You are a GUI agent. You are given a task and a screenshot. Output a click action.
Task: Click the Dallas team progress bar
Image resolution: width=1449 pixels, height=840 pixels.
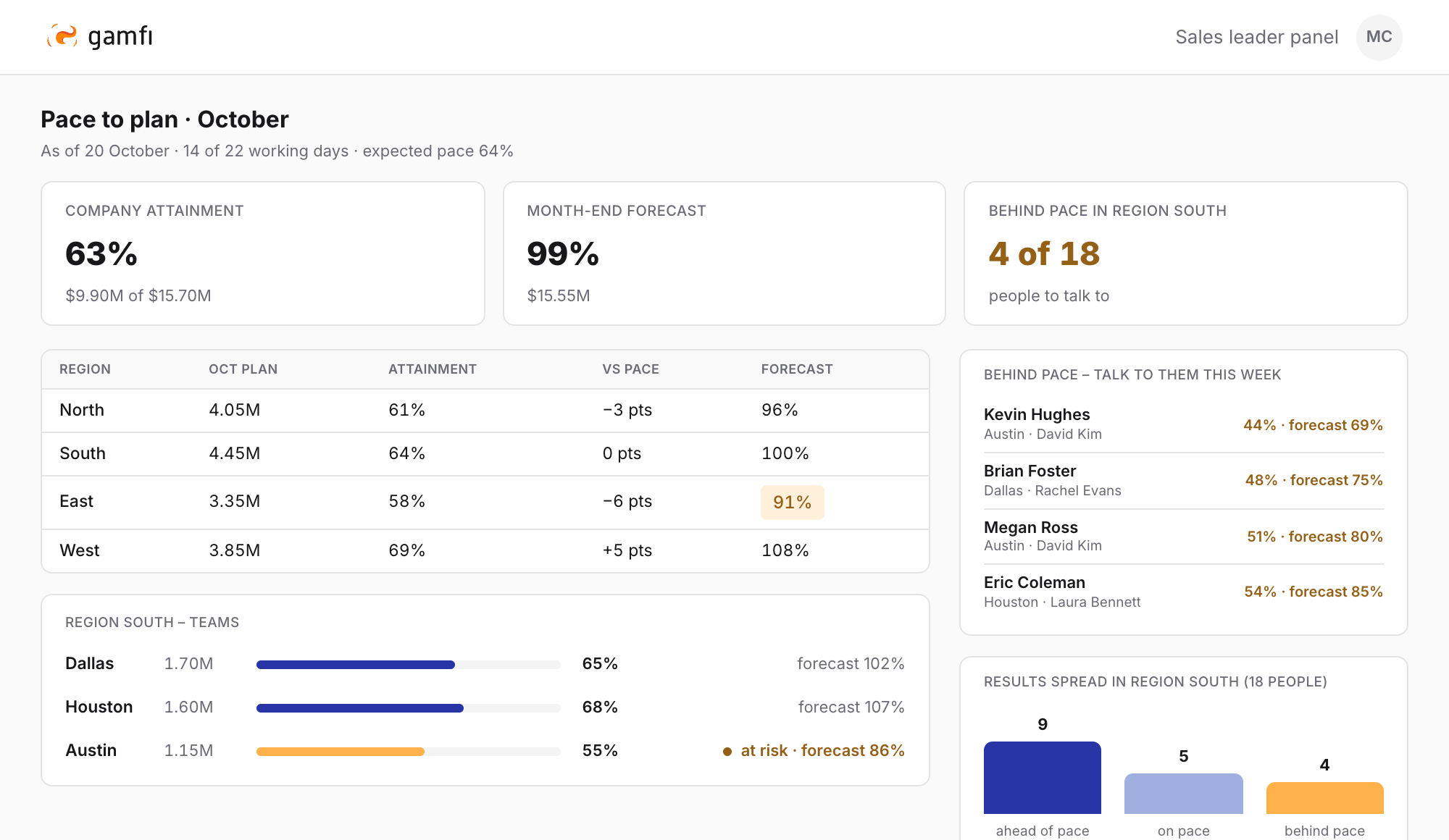[409, 664]
